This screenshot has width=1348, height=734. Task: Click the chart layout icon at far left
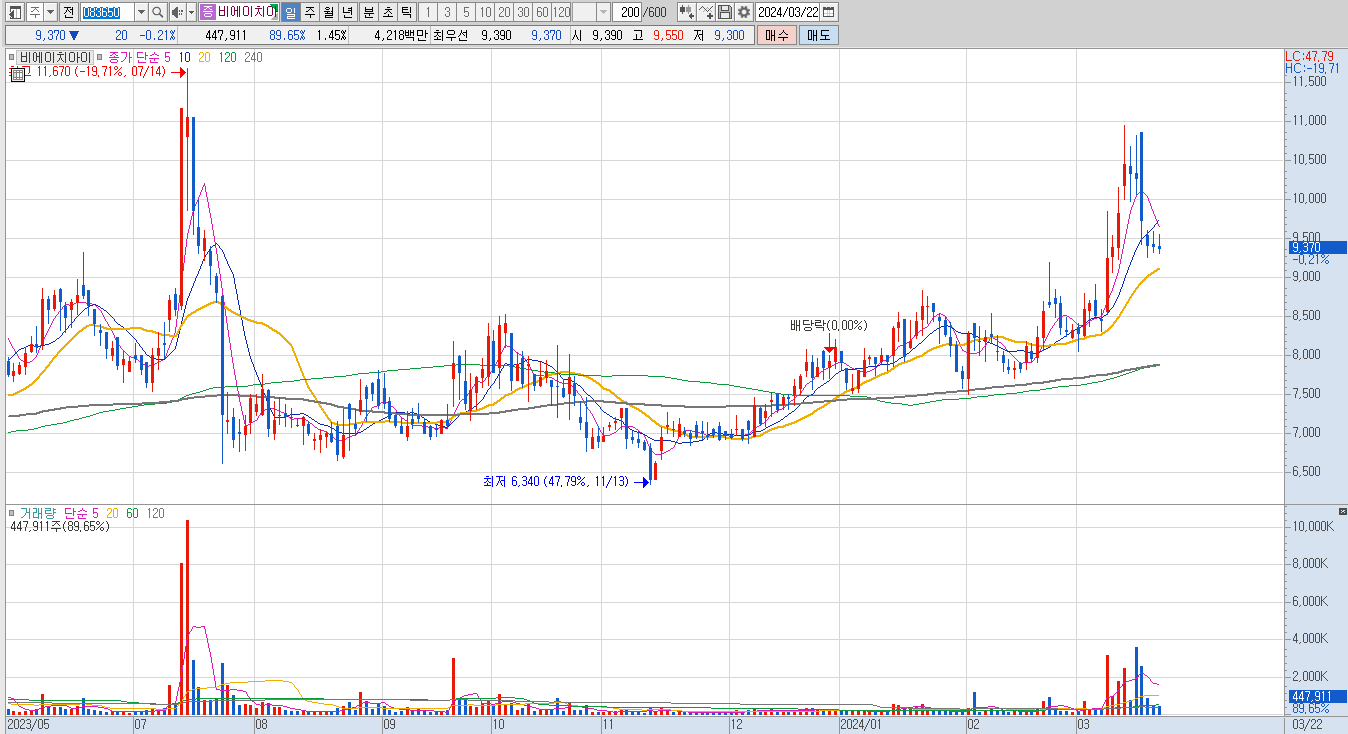(x=15, y=12)
